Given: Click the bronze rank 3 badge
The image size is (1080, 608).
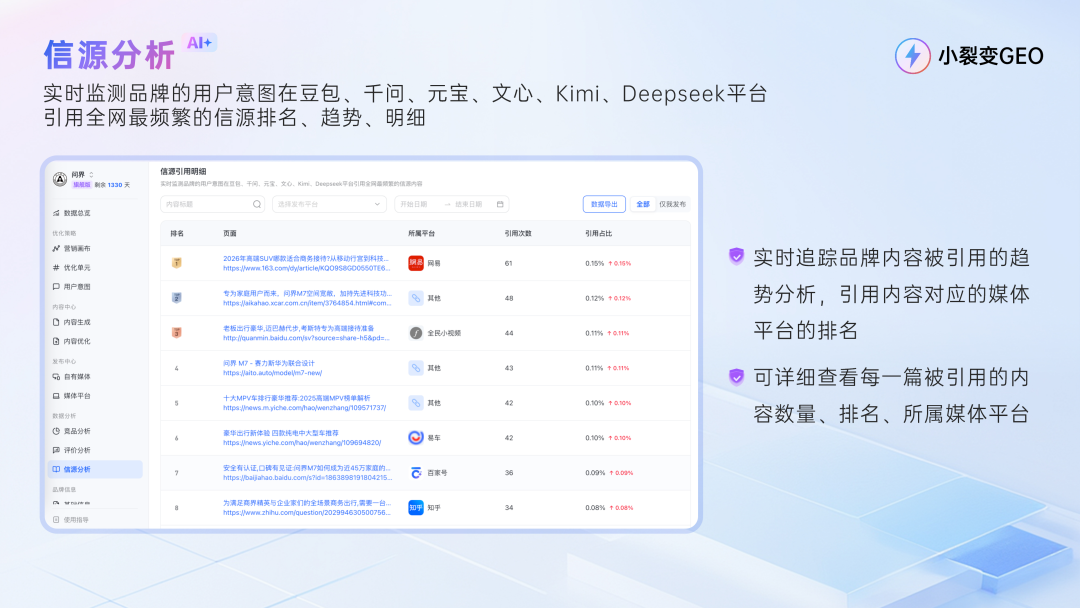Looking at the screenshot, I should (177, 333).
